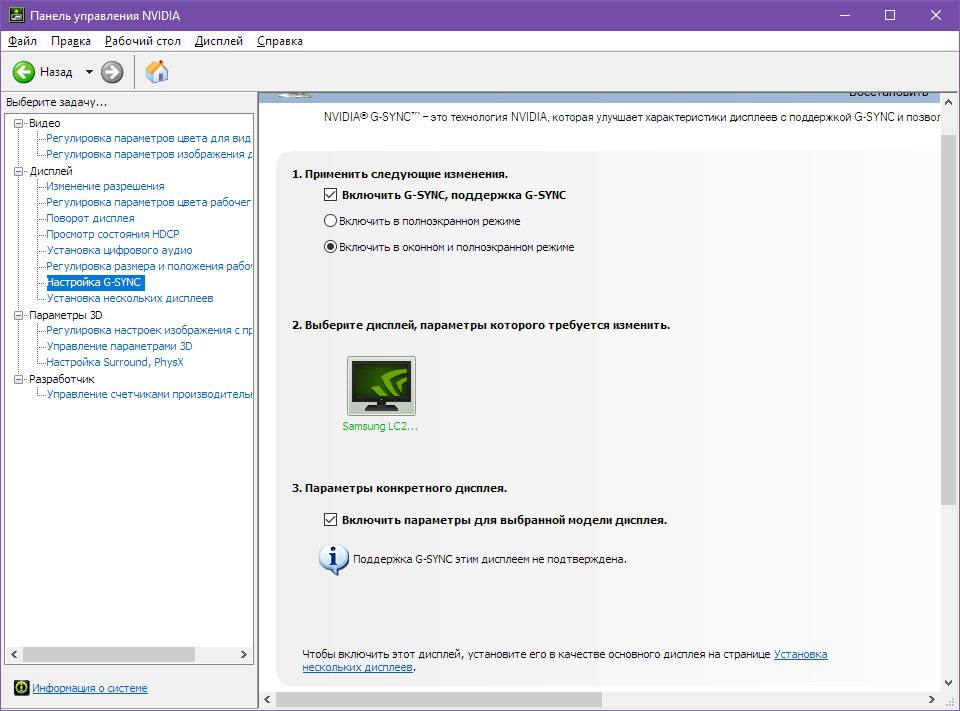Open the Back history dropdown arrow
This screenshot has width=960, height=711.
pos(89,72)
